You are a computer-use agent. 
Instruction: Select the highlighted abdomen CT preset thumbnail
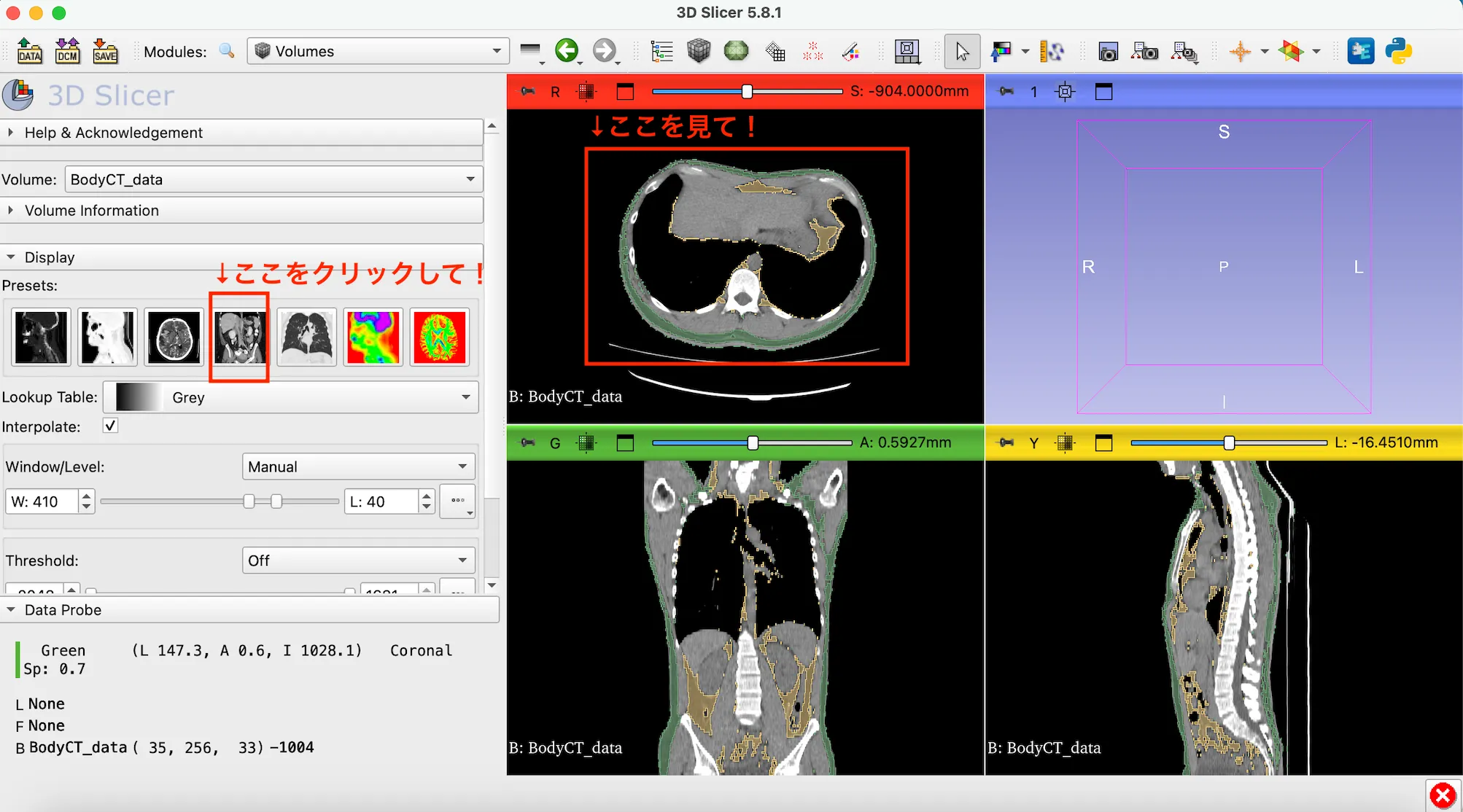coord(239,337)
